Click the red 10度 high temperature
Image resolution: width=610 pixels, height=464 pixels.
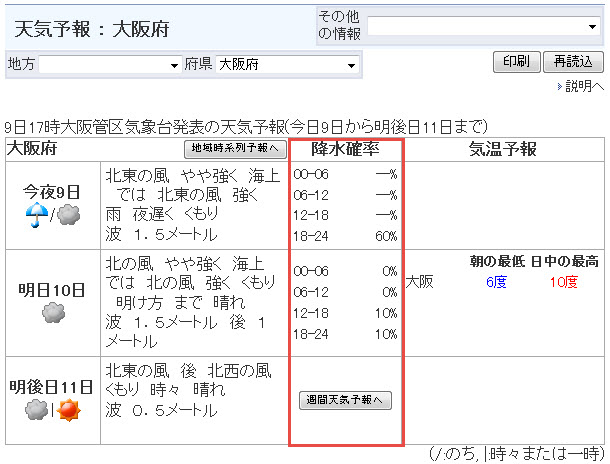click(x=563, y=282)
